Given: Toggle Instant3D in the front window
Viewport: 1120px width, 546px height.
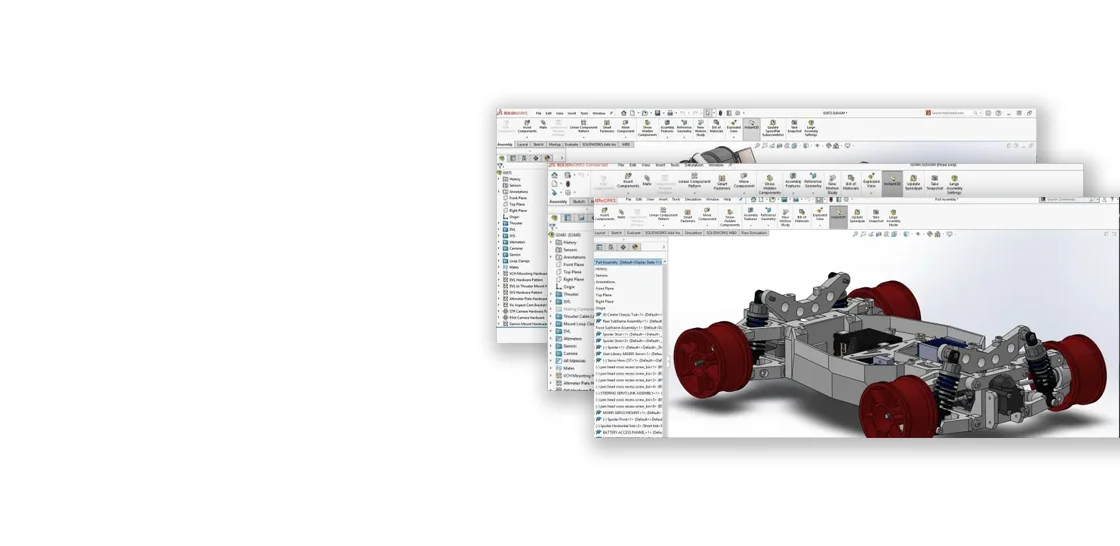Looking at the screenshot, I should pos(838,215).
